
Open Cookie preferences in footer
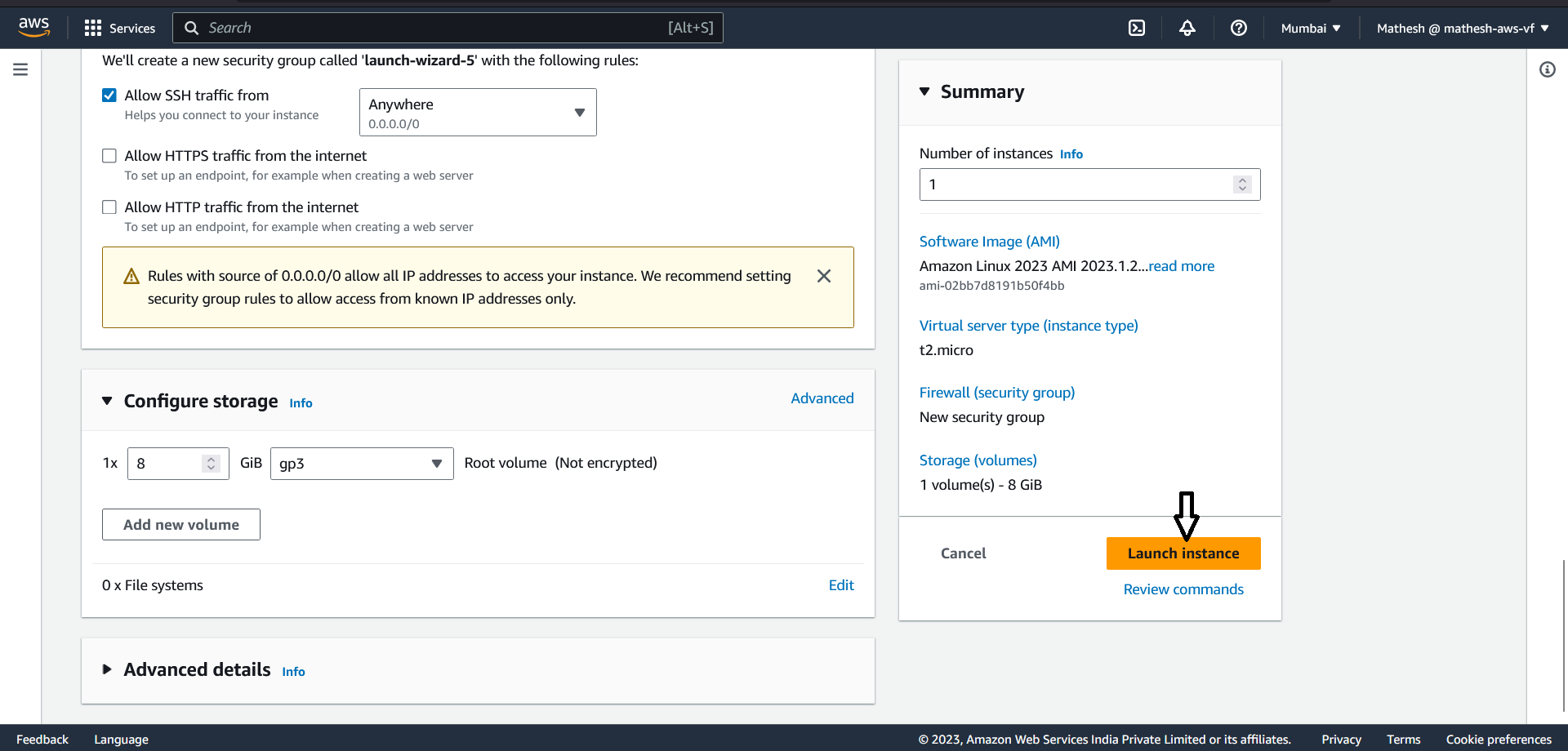1499,740
